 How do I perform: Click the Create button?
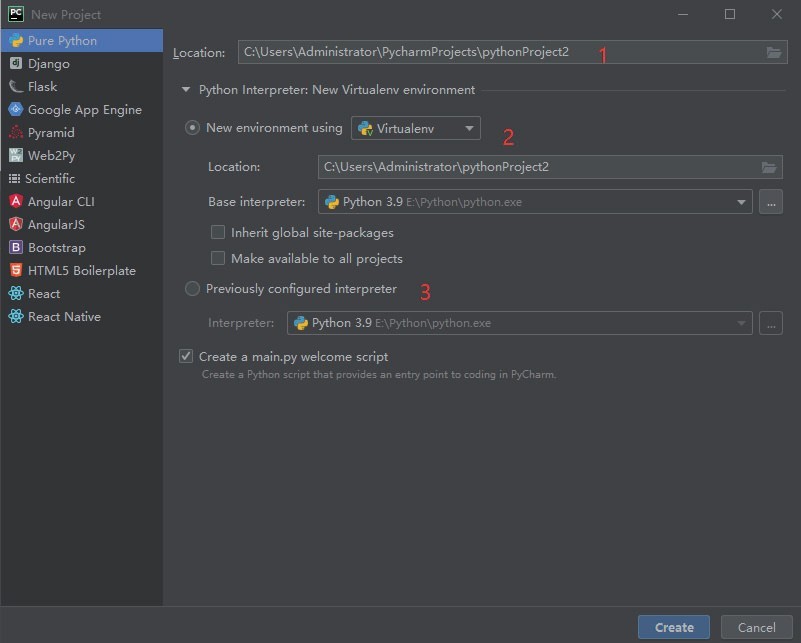coord(674,627)
